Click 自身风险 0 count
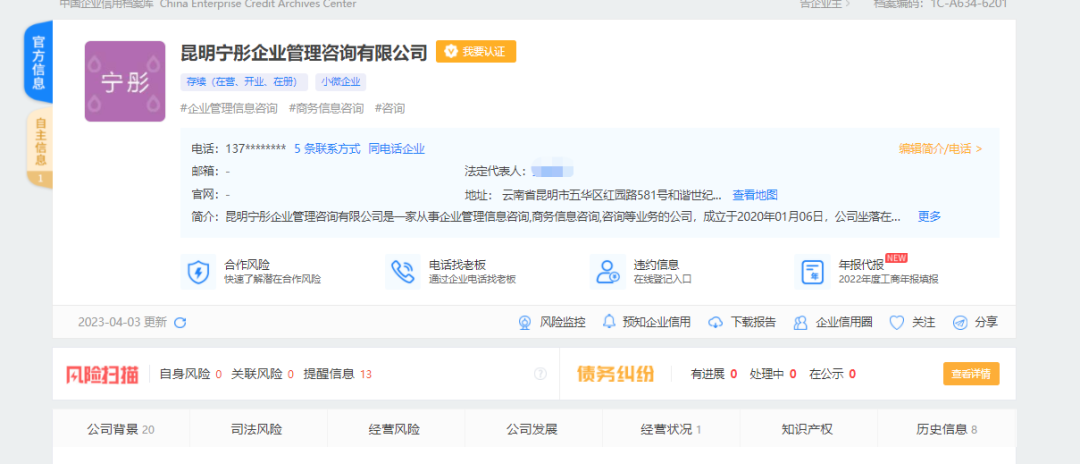 click(191, 375)
